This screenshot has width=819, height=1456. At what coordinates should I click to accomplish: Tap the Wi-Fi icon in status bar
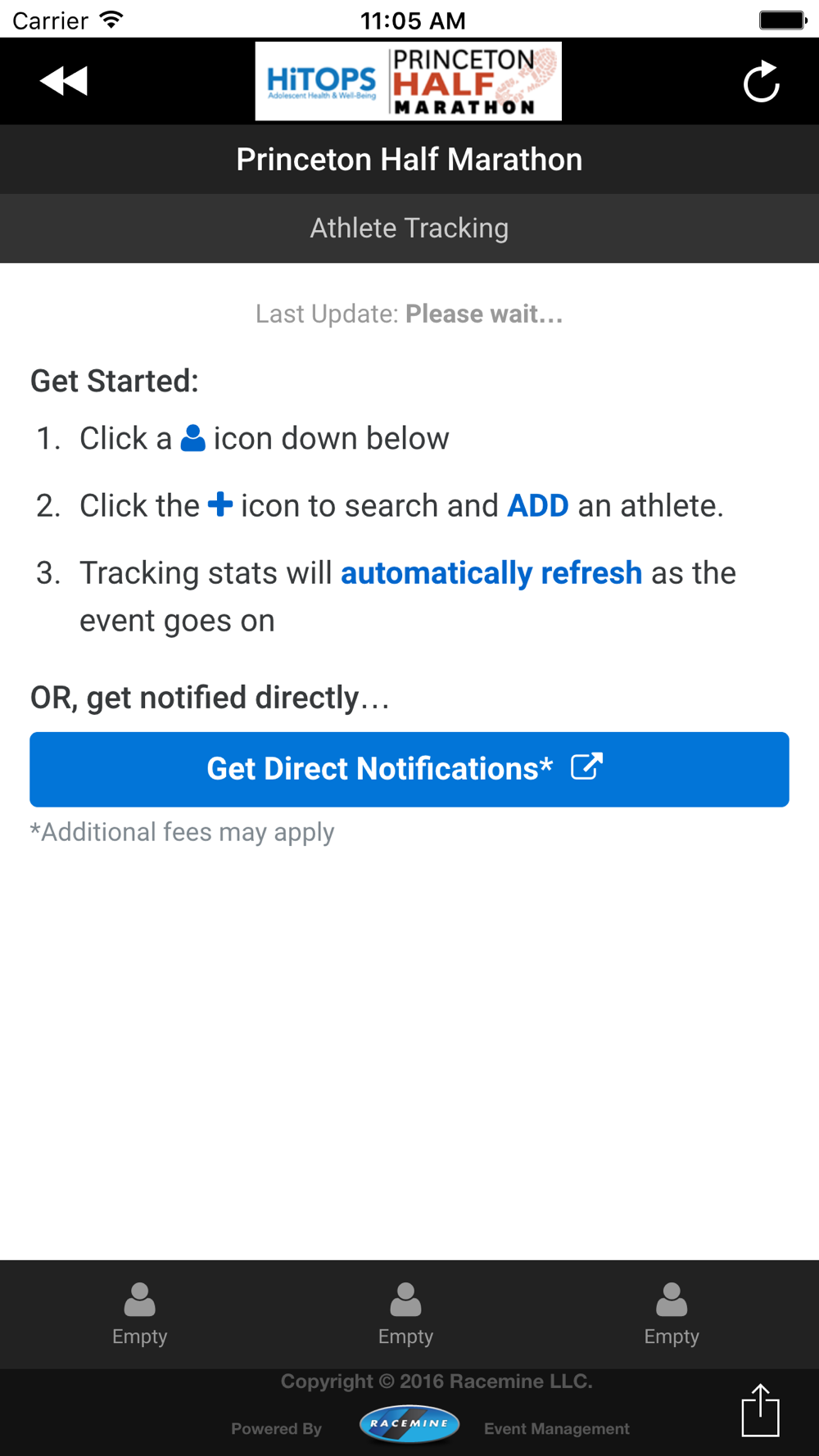(111, 20)
